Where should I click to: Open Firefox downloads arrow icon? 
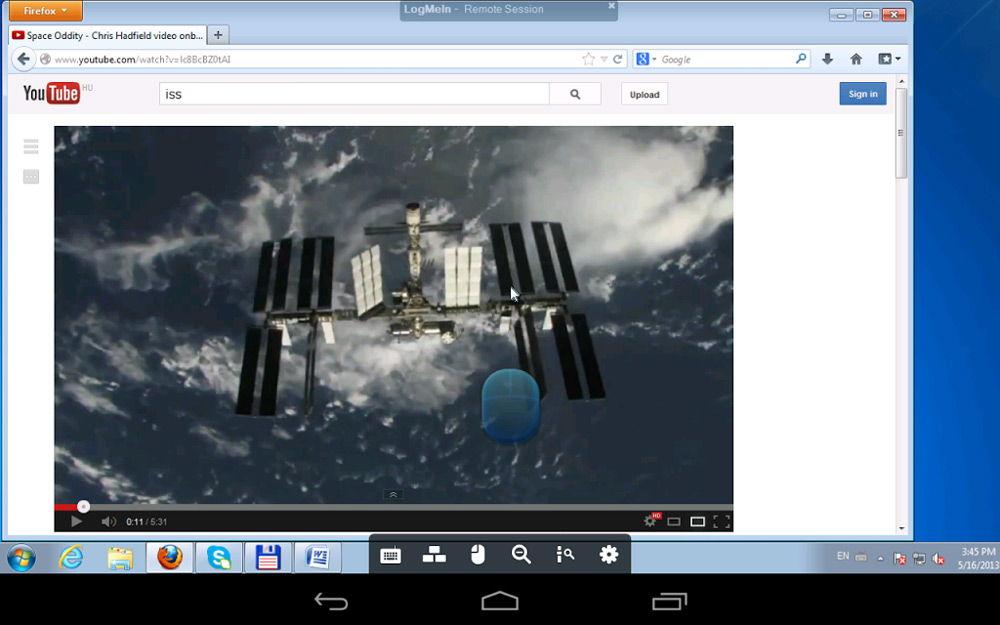[x=827, y=59]
